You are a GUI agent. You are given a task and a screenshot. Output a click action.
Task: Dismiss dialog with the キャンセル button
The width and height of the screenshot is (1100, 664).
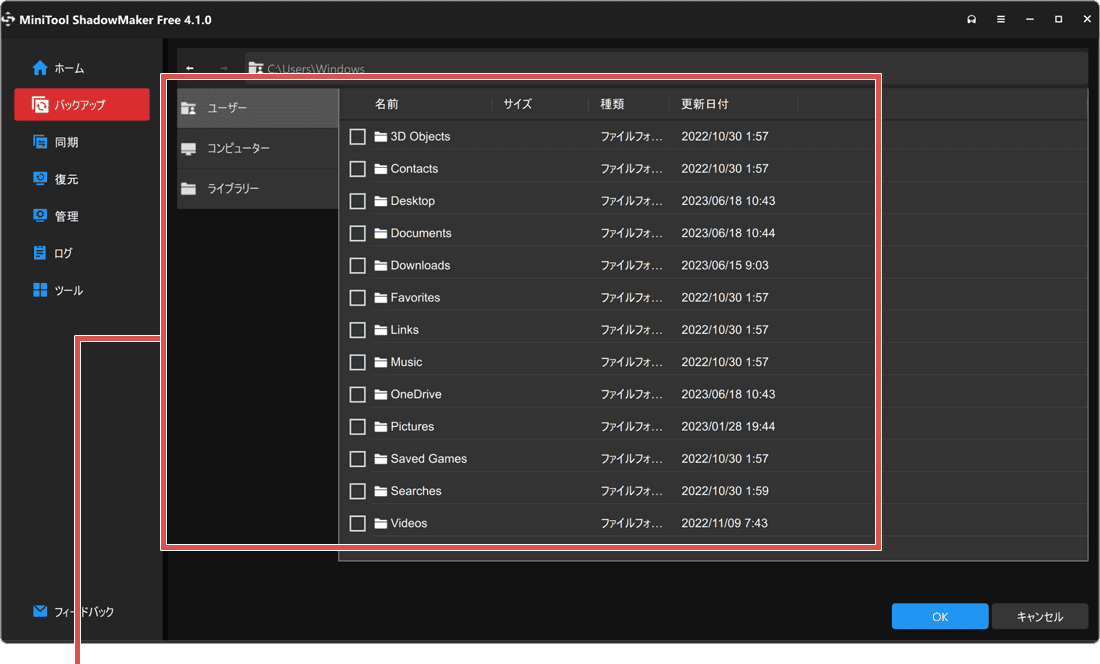click(1040, 616)
